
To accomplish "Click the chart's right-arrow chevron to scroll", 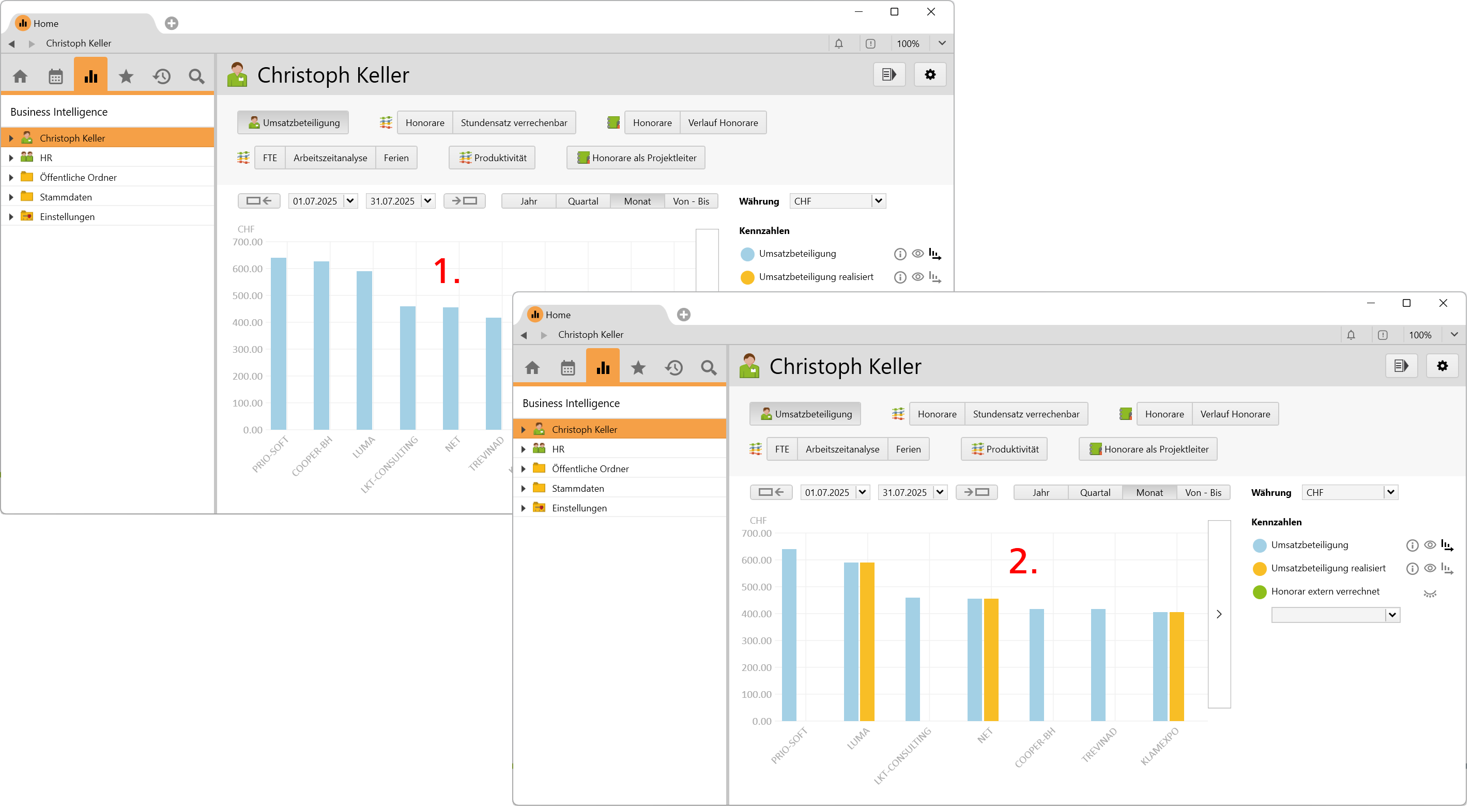I will [1219, 615].
